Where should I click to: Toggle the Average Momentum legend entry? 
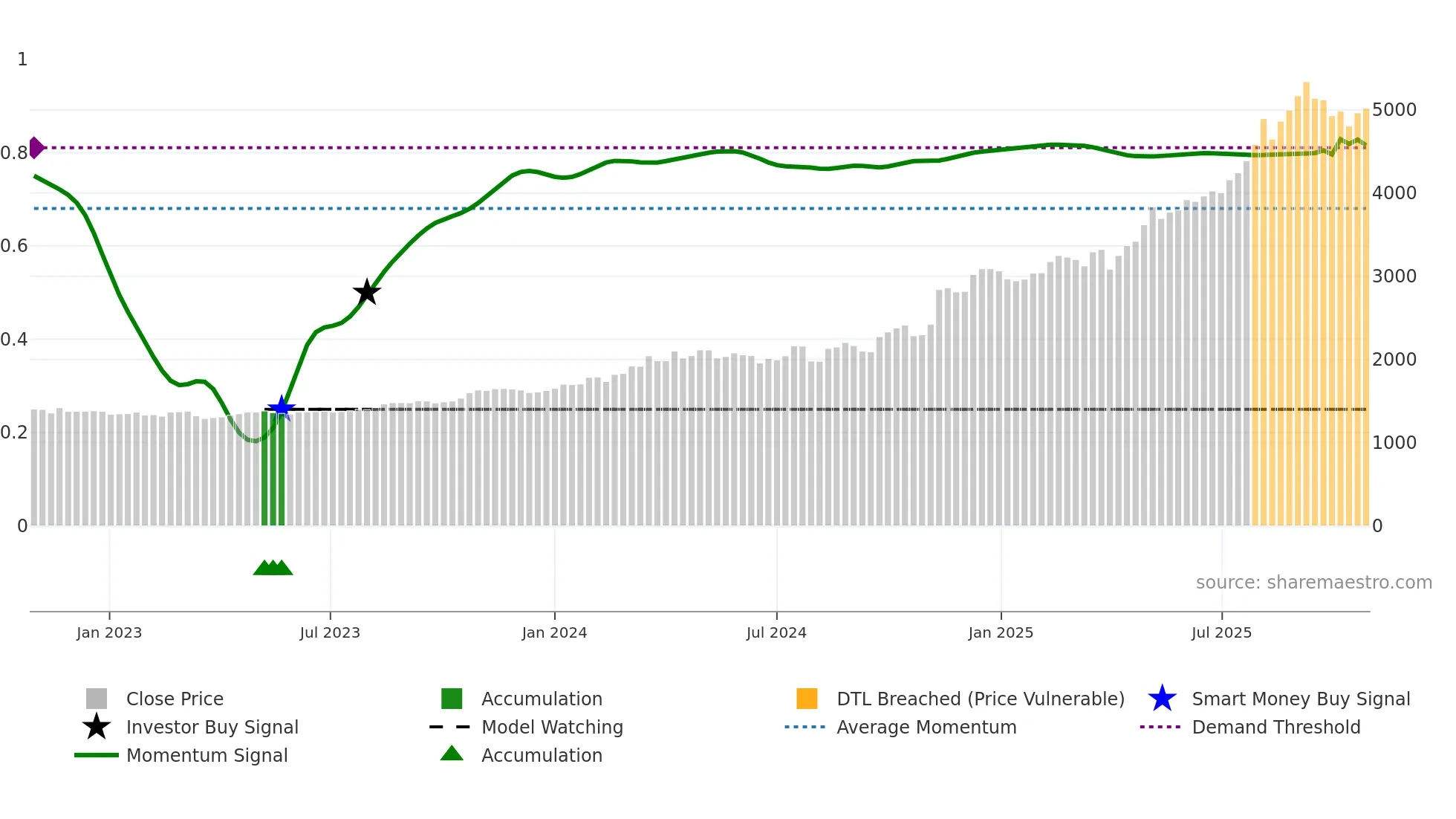tap(926, 727)
